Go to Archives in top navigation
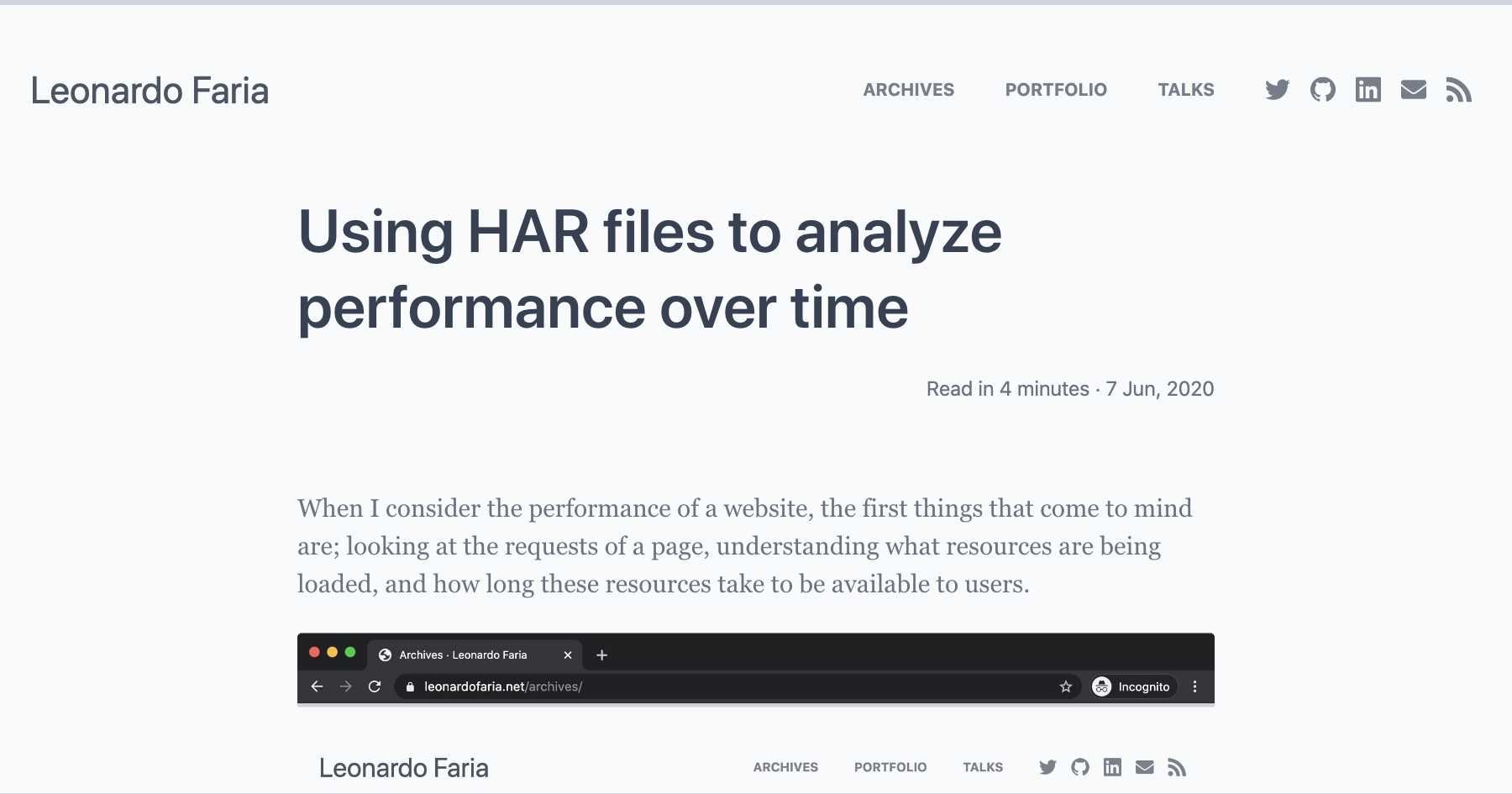This screenshot has width=1512, height=794. point(909,90)
